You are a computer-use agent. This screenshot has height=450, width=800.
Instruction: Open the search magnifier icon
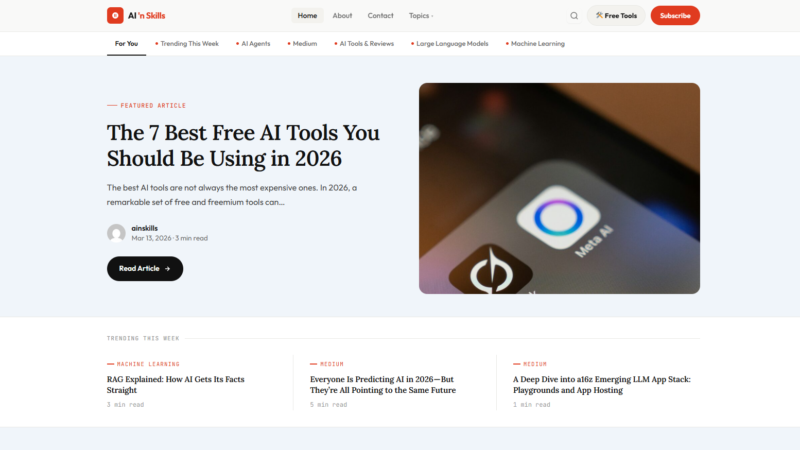click(x=574, y=16)
